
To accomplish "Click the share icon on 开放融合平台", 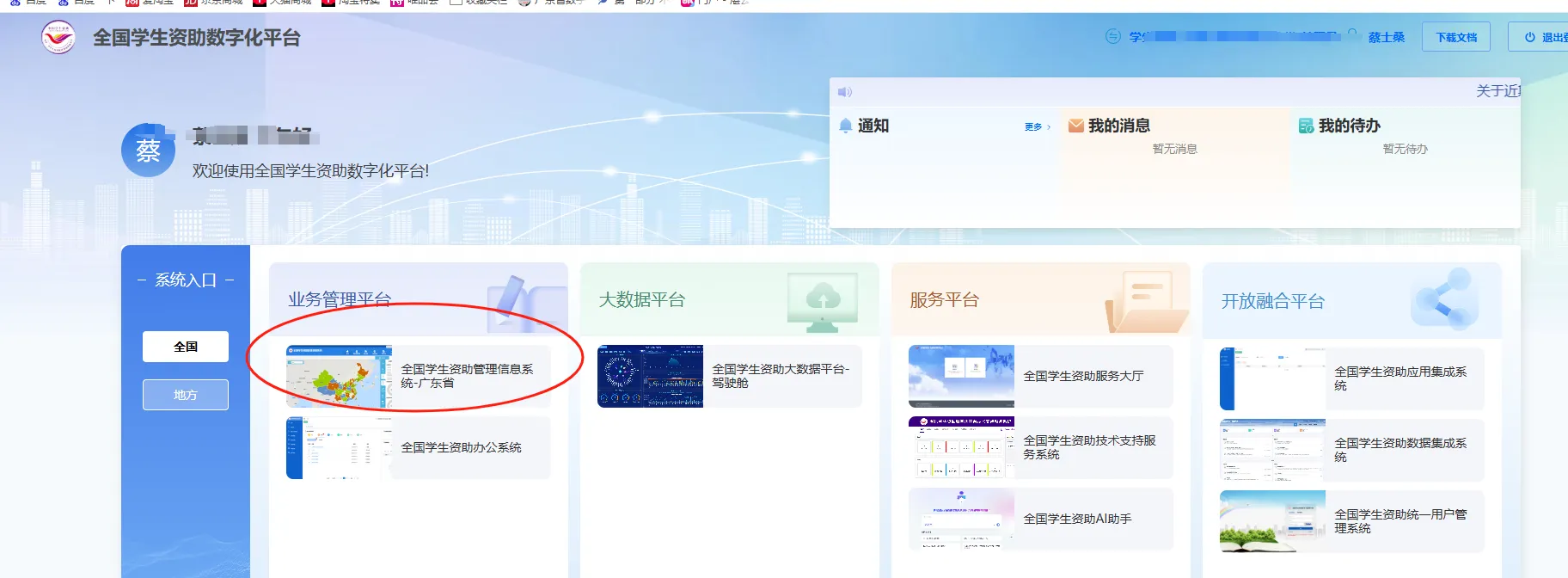I will point(1446,299).
